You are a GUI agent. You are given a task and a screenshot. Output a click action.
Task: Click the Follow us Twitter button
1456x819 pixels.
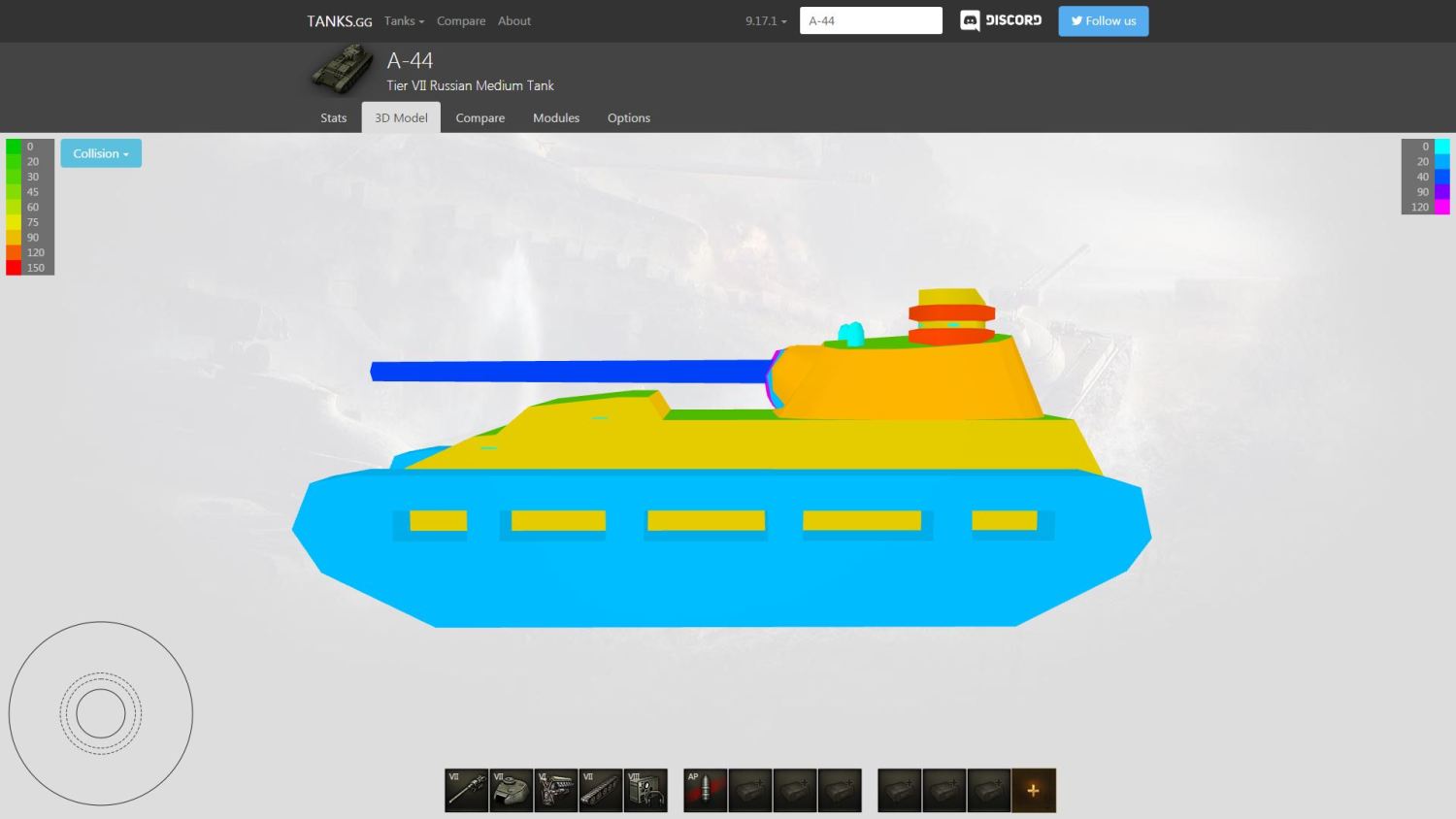[1103, 20]
